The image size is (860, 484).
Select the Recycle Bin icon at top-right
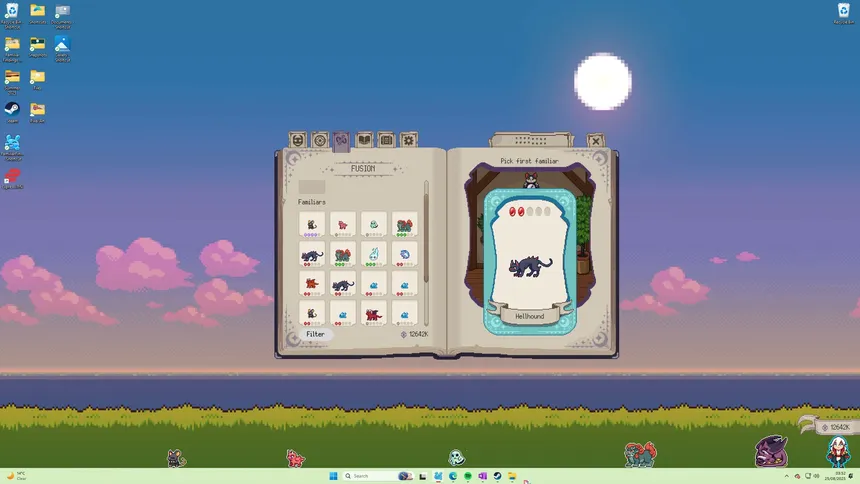point(844,13)
